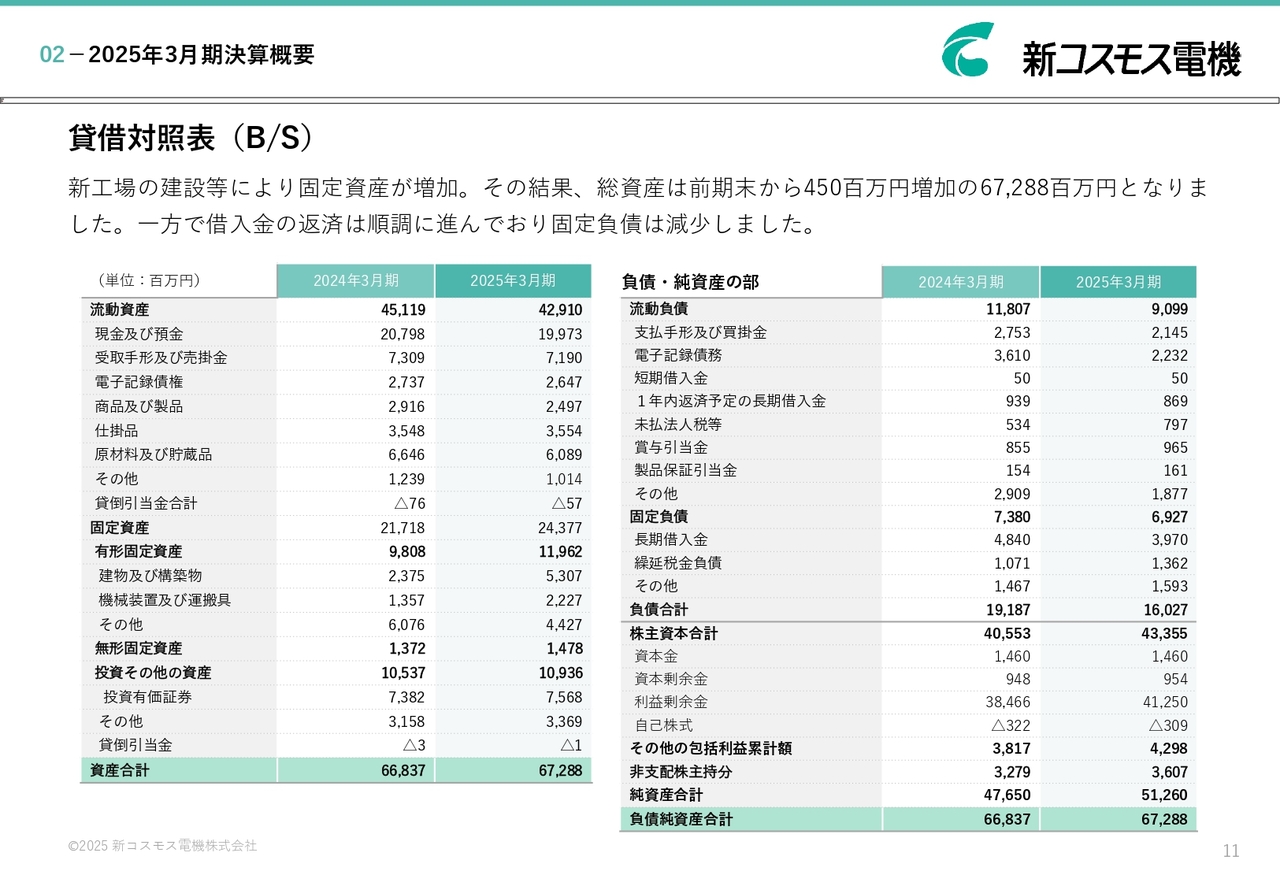The image size is (1280, 886).
Task: Select the 未払法人税等 row label
Action: pos(678,424)
